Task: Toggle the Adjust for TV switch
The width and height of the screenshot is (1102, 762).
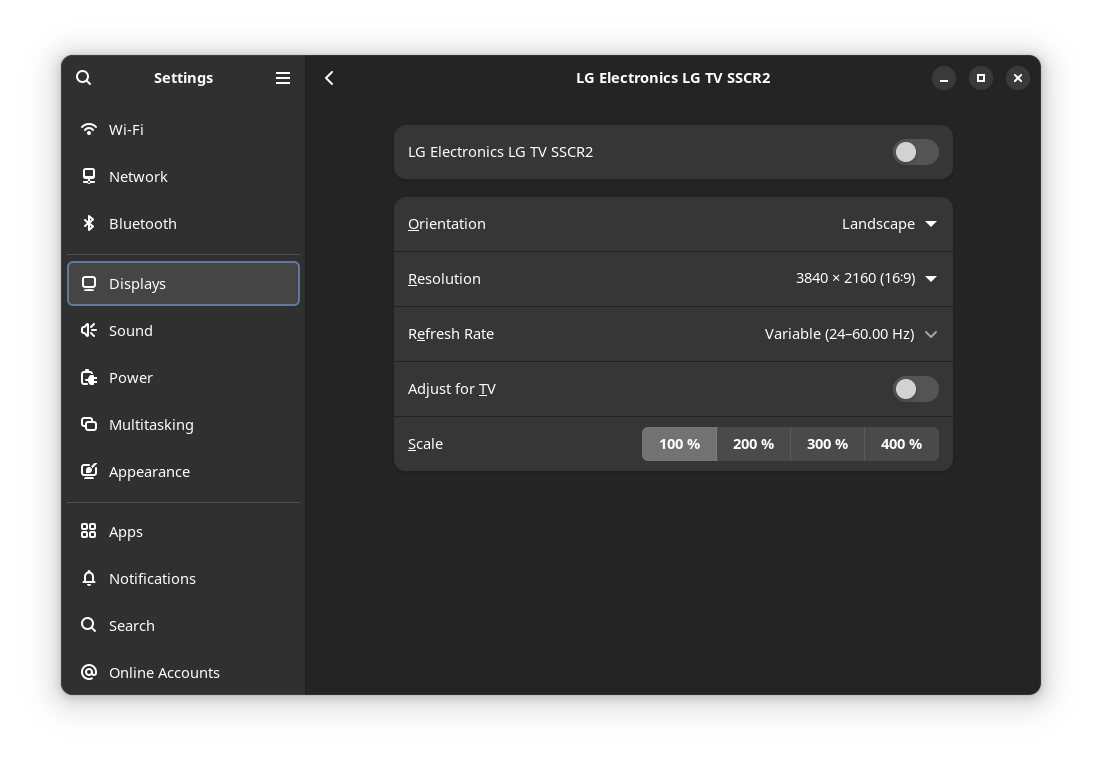Action: tap(915, 389)
